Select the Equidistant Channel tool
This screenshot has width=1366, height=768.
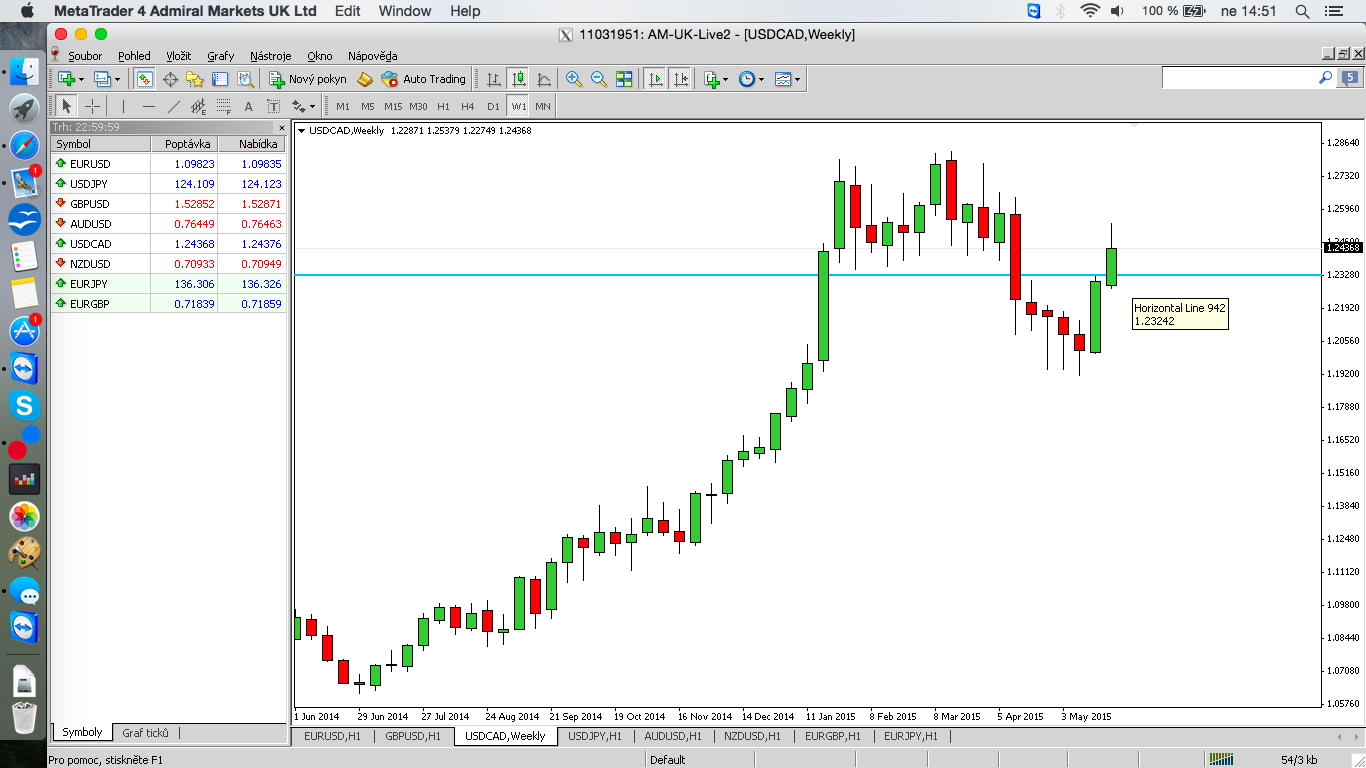[198, 106]
